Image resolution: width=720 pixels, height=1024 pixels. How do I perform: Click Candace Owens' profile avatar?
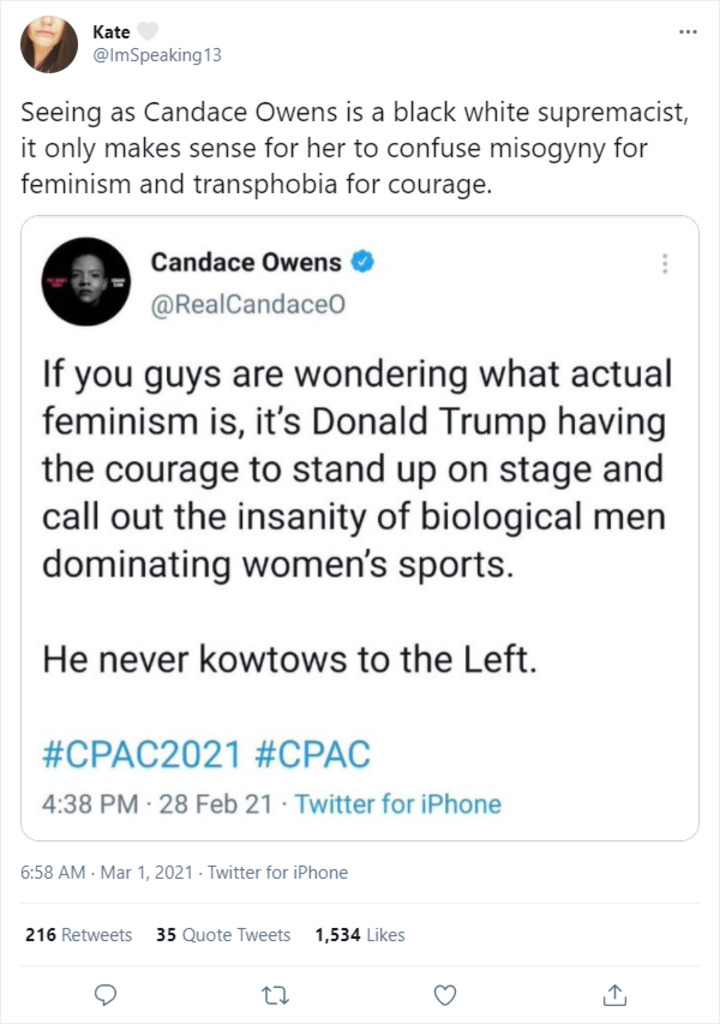[x=86, y=281]
